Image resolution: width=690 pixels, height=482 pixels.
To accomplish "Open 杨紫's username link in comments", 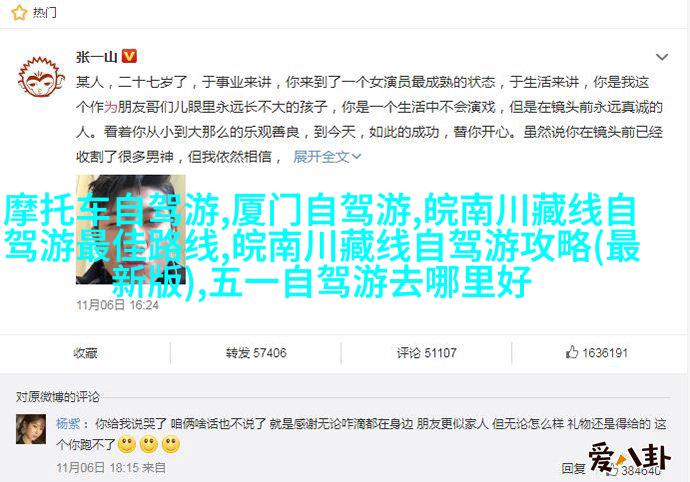I will click(68, 424).
